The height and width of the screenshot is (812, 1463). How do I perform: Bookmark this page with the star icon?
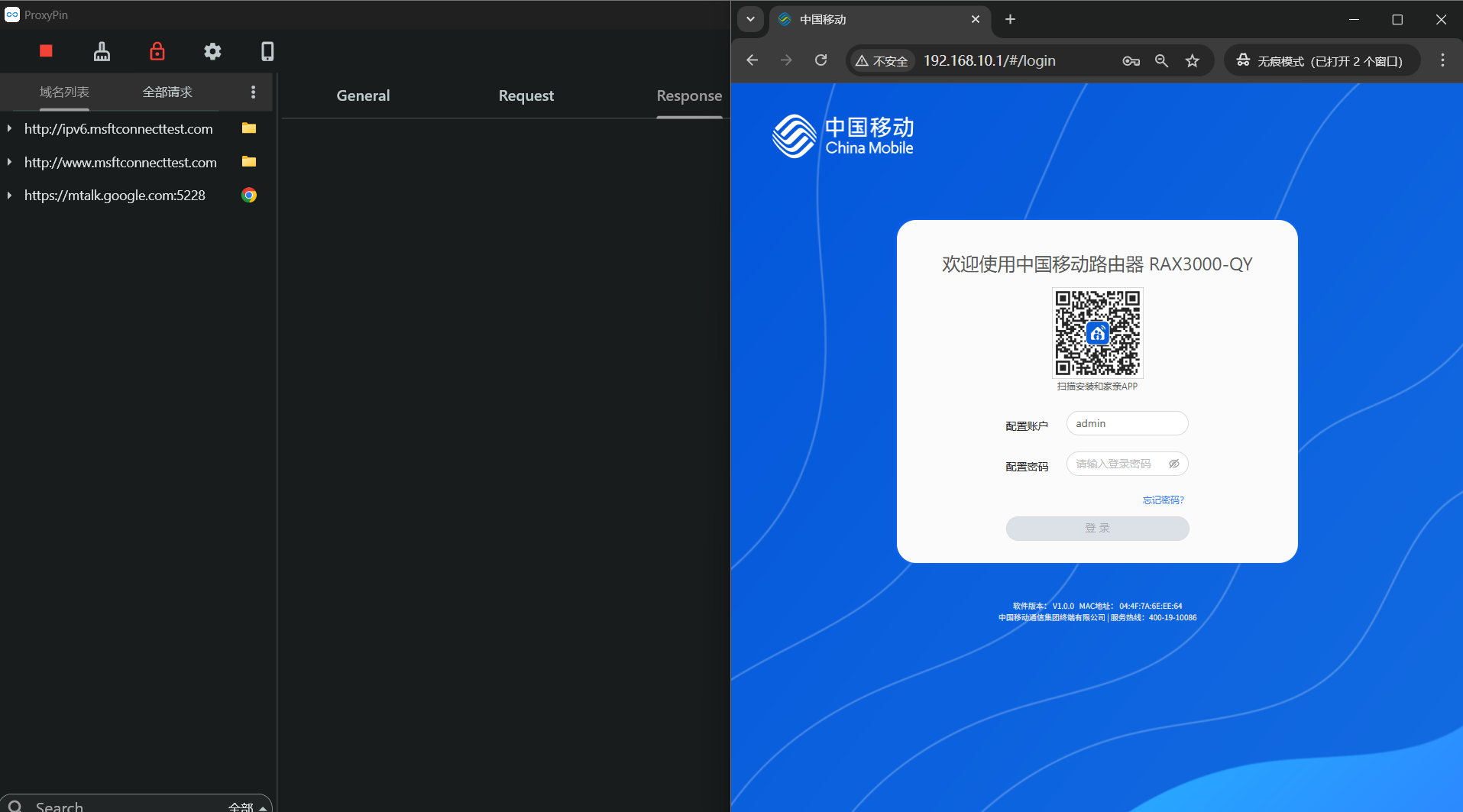click(1192, 61)
